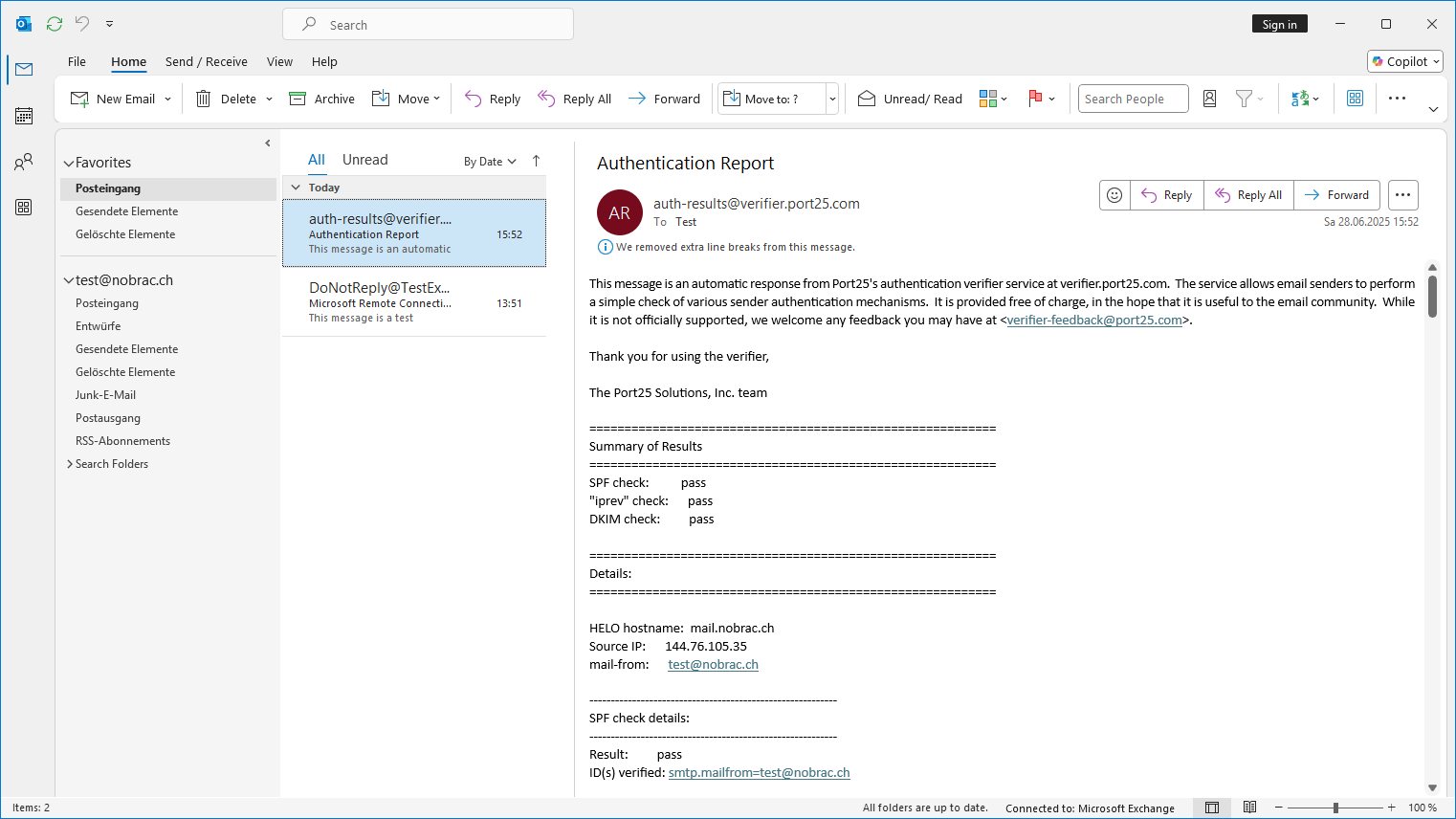The width and height of the screenshot is (1456, 819).
Task: Show All messages tab
Action: tap(317, 160)
